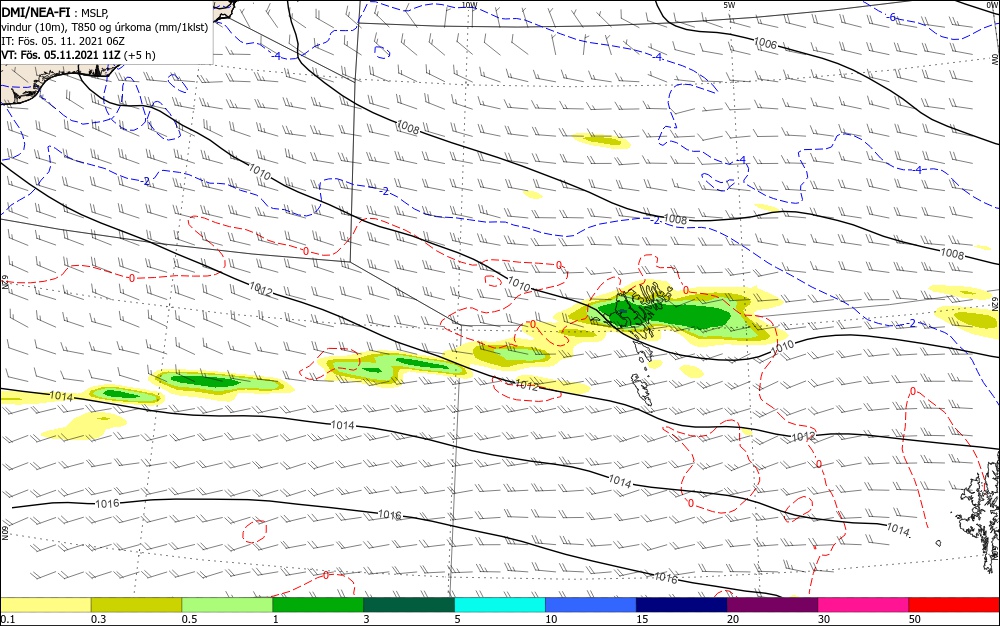Click the "30" legend value
The height and width of the screenshot is (626, 1000).
click(824, 619)
